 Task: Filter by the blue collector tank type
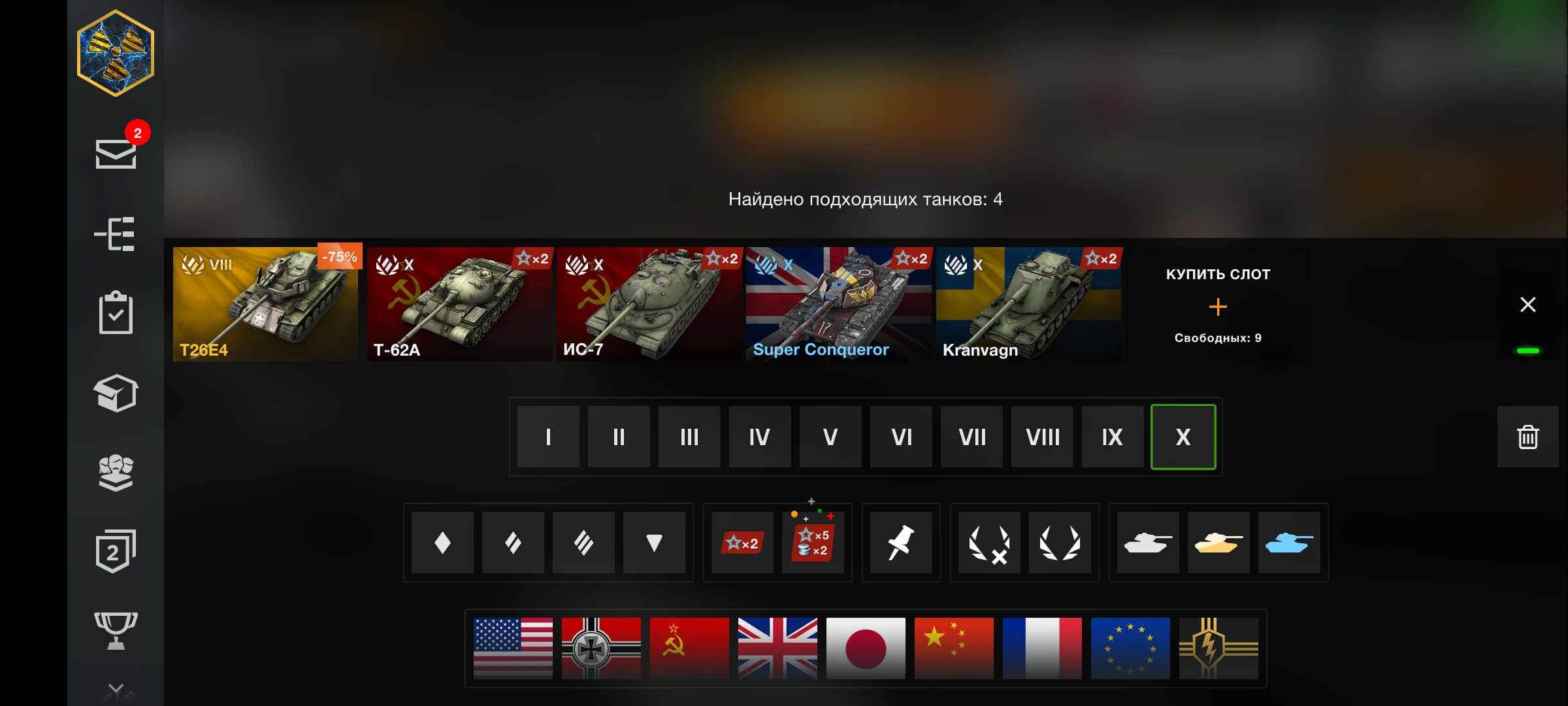pos(1289,543)
